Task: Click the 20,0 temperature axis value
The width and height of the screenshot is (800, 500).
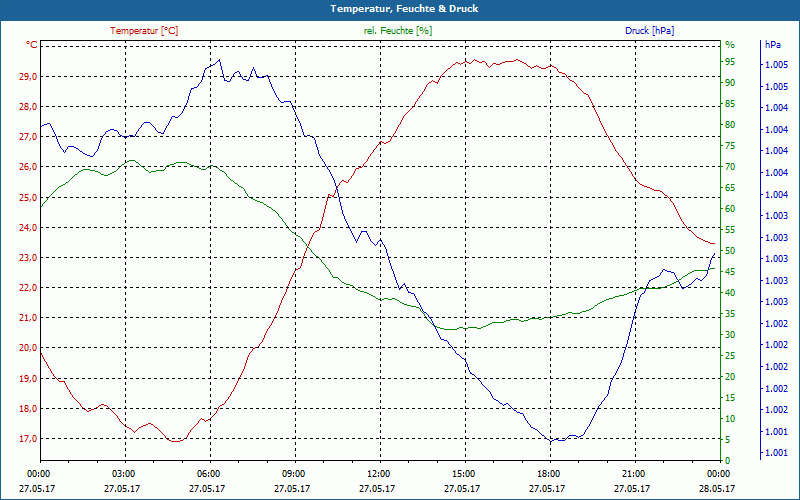Action: tap(28, 348)
